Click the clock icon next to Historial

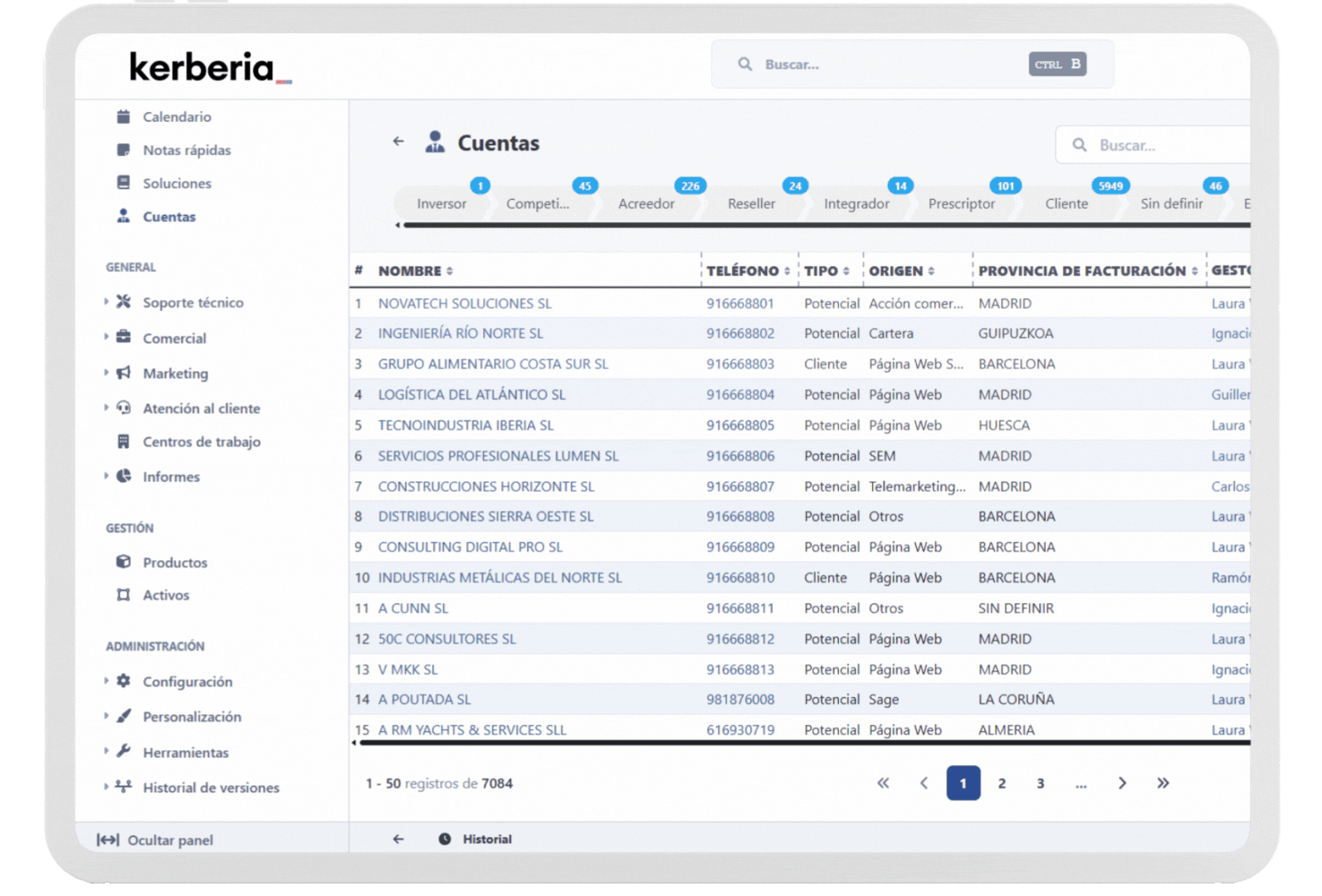point(445,839)
